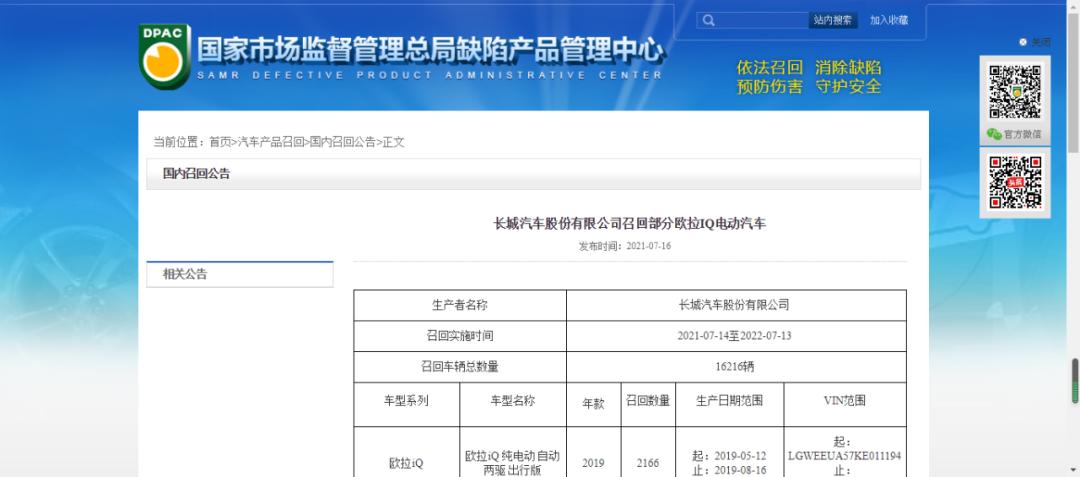Click the 召回车辆总数量 table cell

click(460, 367)
